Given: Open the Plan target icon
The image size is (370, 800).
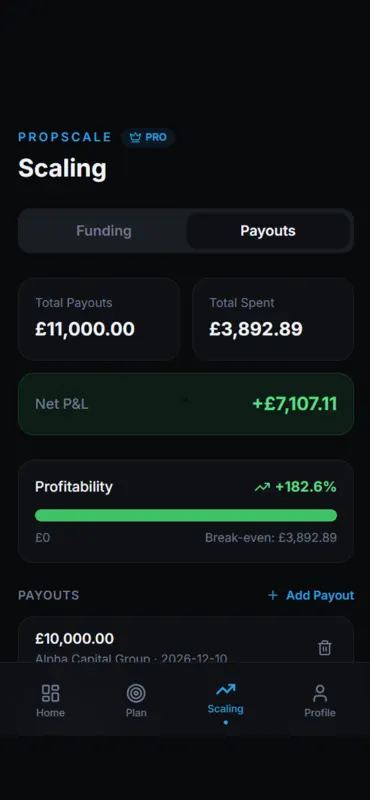Looking at the screenshot, I should click(136, 693).
